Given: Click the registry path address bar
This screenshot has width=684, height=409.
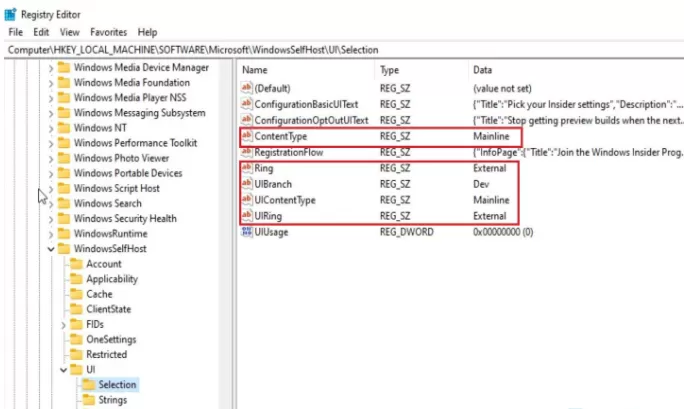Looking at the screenshot, I should [344, 50].
